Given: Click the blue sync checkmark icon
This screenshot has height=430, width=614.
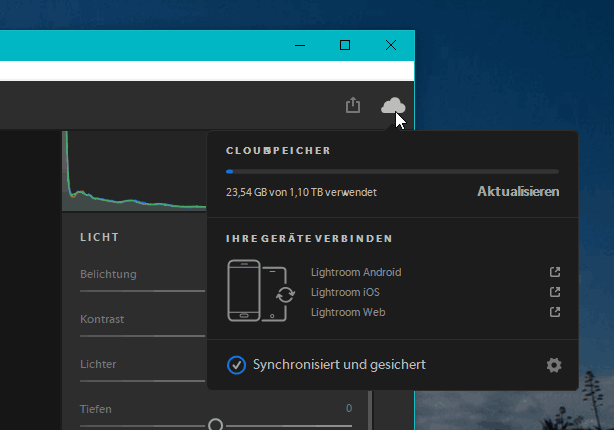Looking at the screenshot, I should coord(236,365).
